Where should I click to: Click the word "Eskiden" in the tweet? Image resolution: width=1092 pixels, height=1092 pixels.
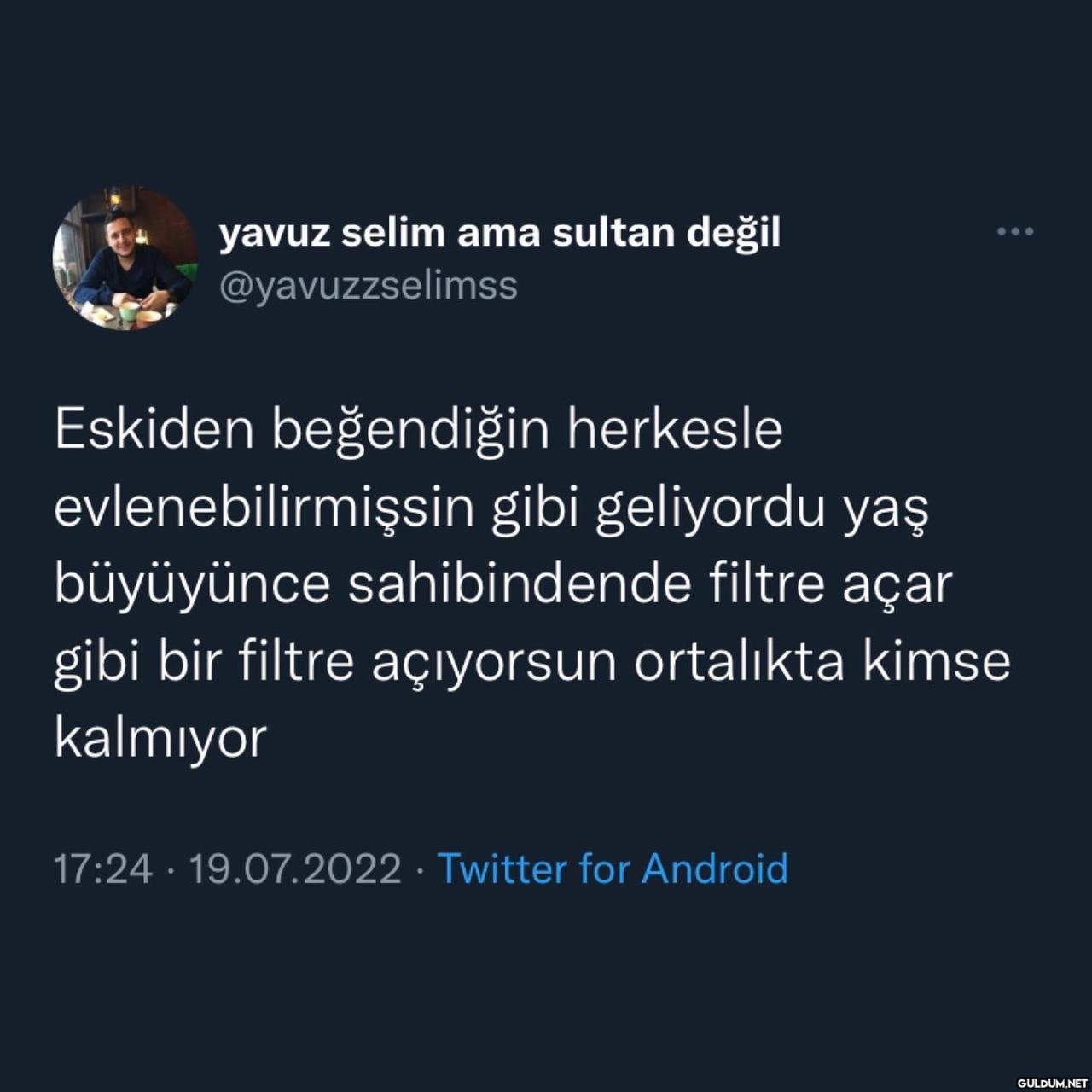(x=155, y=429)
